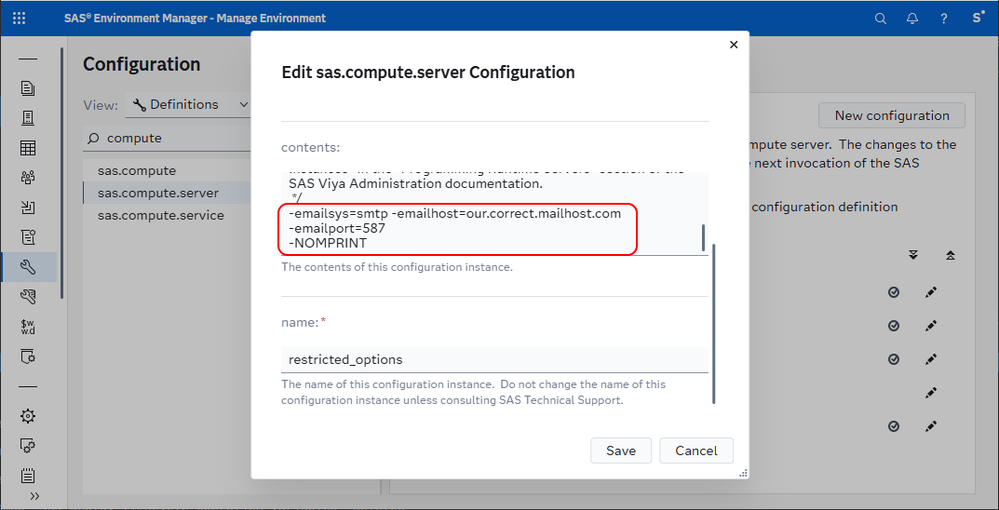Click the bottom-most check-circle icon

[x=894, y=426]
